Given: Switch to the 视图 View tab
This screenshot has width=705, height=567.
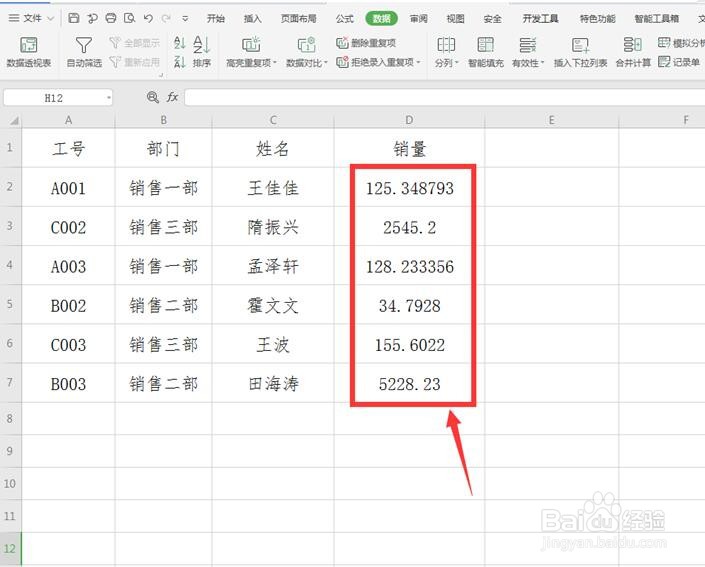Looking at the screenshot, I should click(455, 18).
